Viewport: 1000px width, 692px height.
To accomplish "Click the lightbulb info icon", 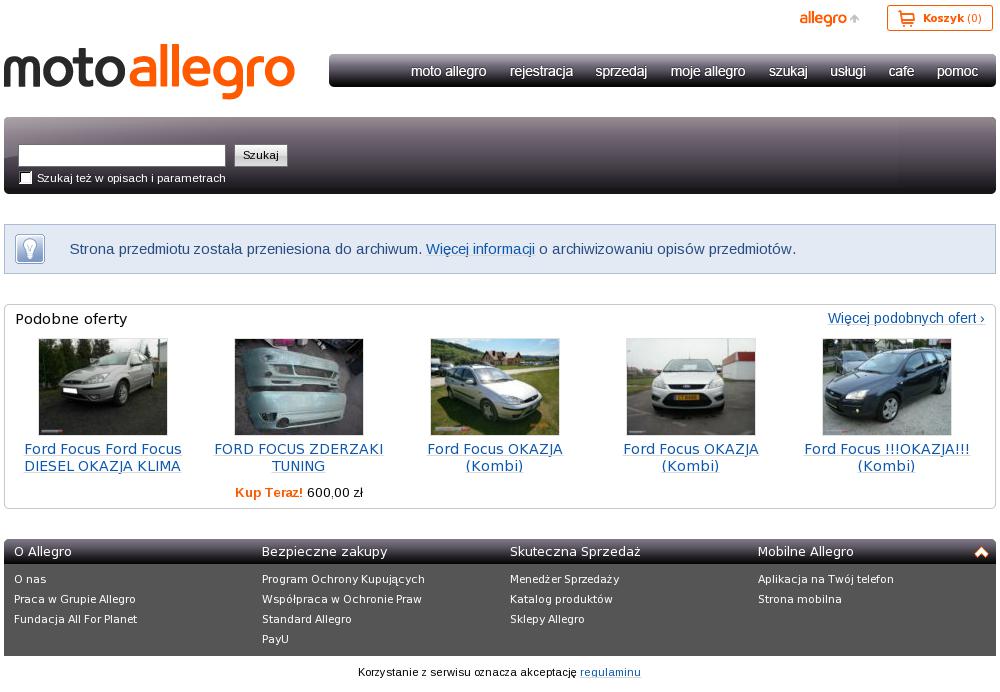I will tap(30, 249).
